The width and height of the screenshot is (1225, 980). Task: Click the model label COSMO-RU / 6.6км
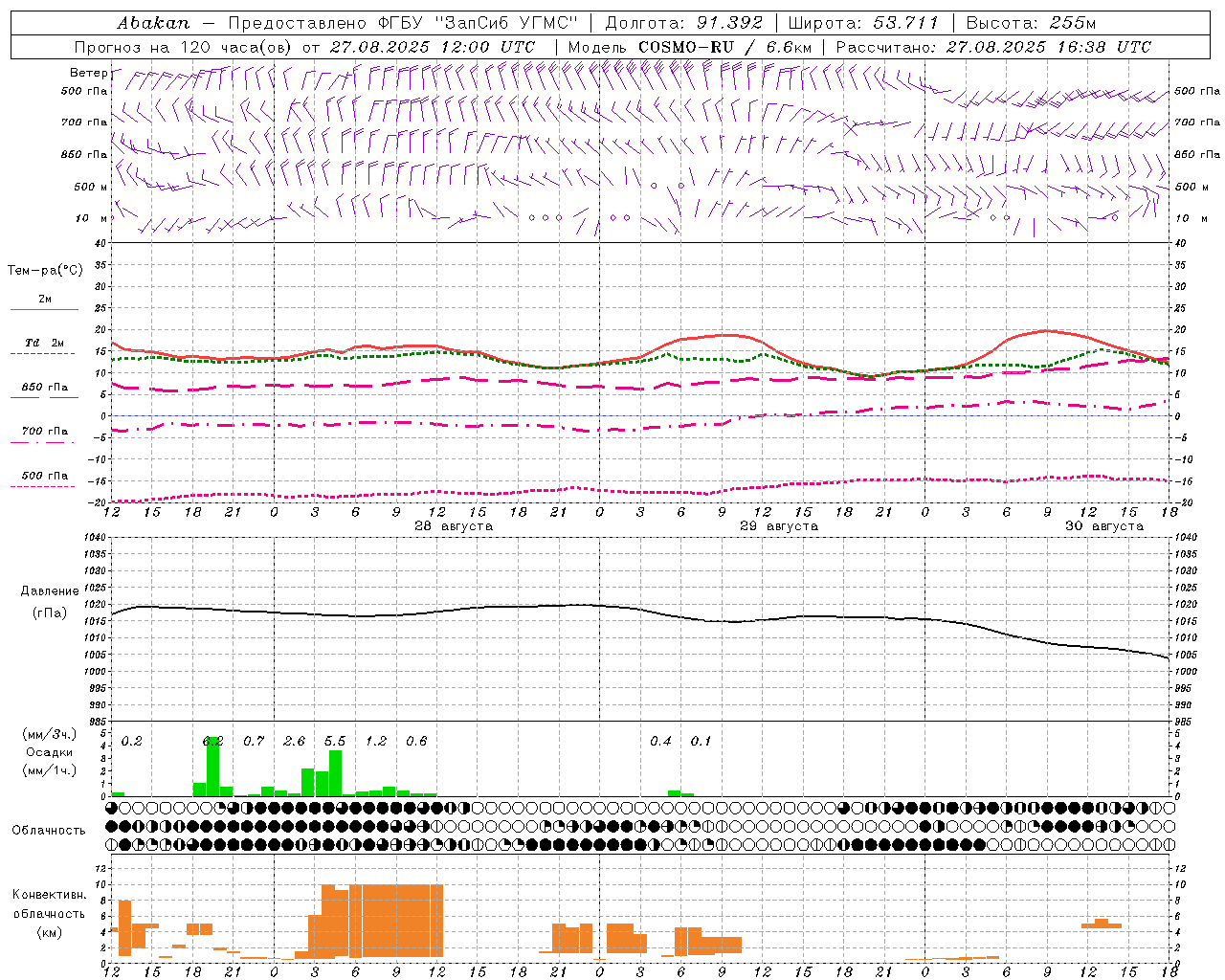724,47
